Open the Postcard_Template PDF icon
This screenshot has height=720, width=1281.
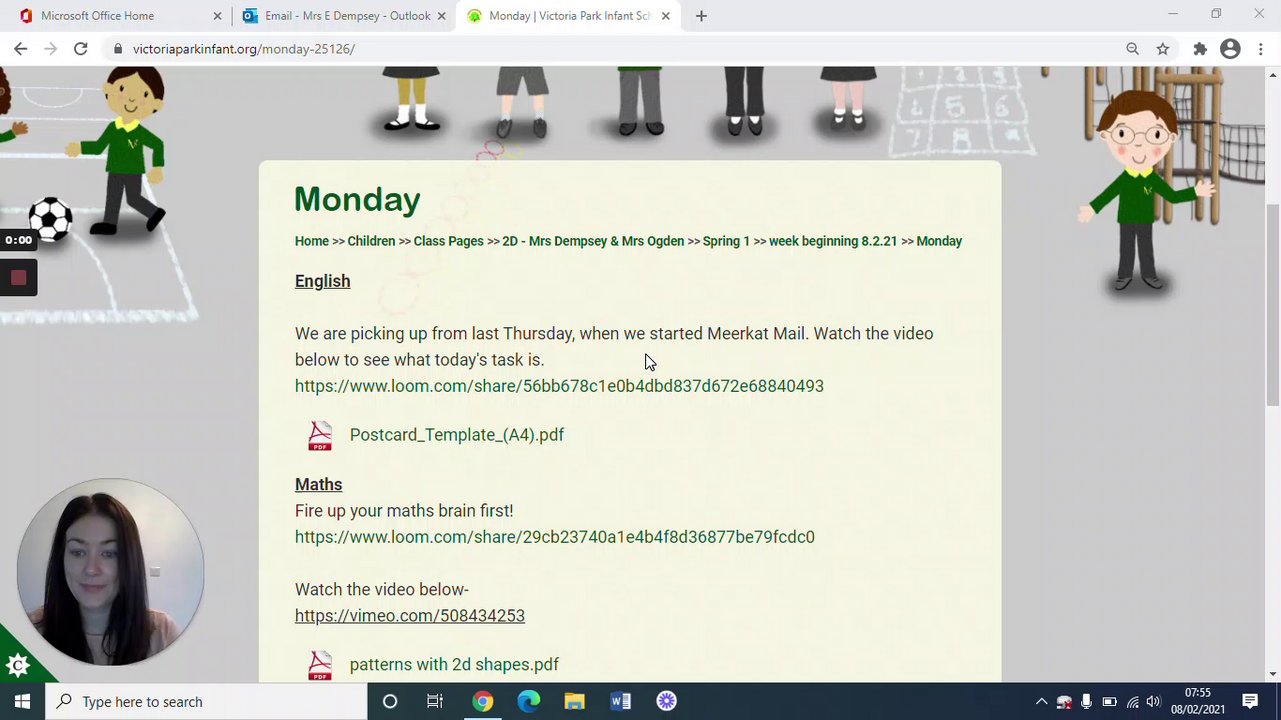click(x=320, y=435)
